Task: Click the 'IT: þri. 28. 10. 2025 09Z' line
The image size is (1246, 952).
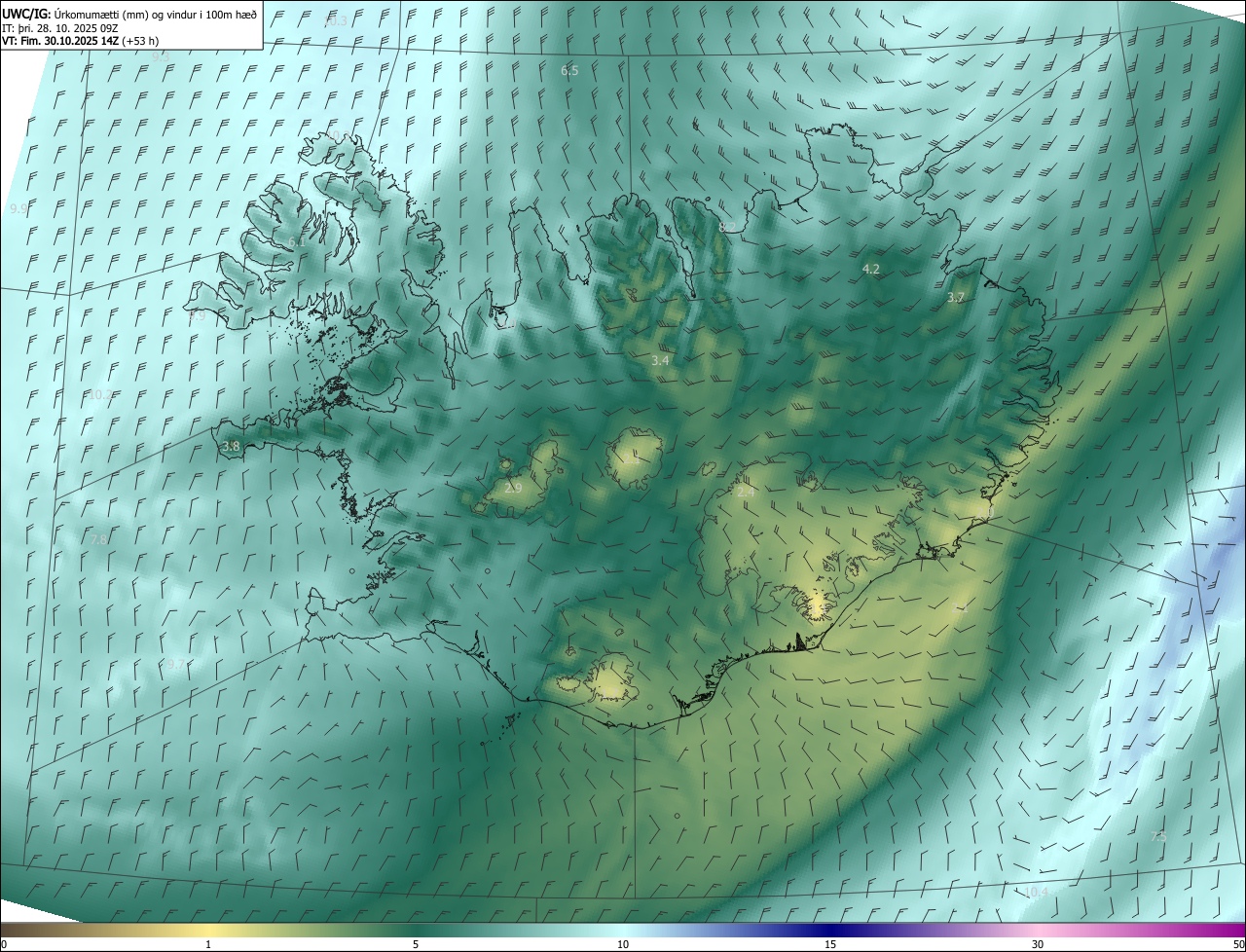Action: coord(60,27)
